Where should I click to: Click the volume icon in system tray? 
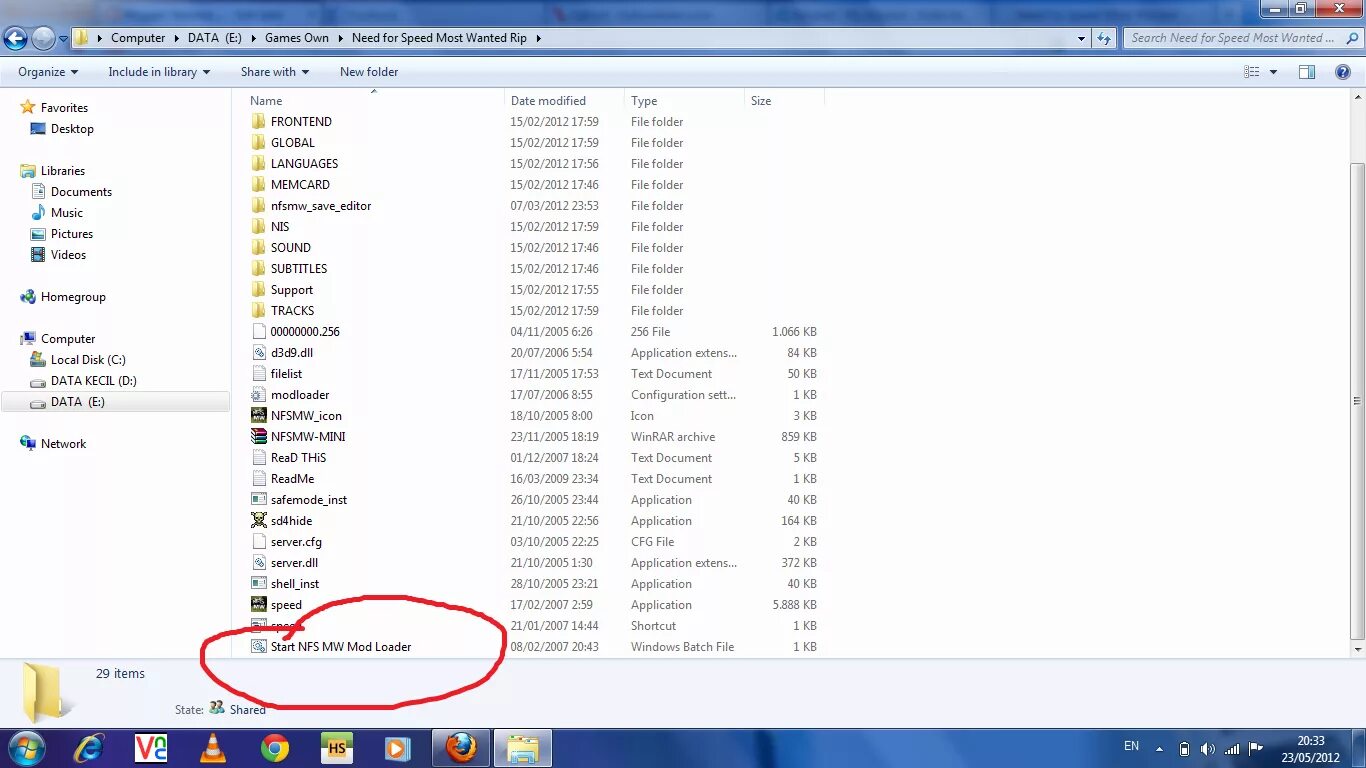1208,748
